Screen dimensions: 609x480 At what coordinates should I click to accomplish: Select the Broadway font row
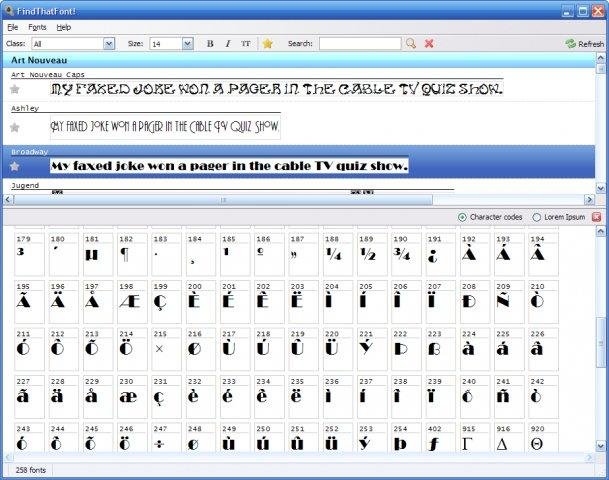(x=298, y=162)
